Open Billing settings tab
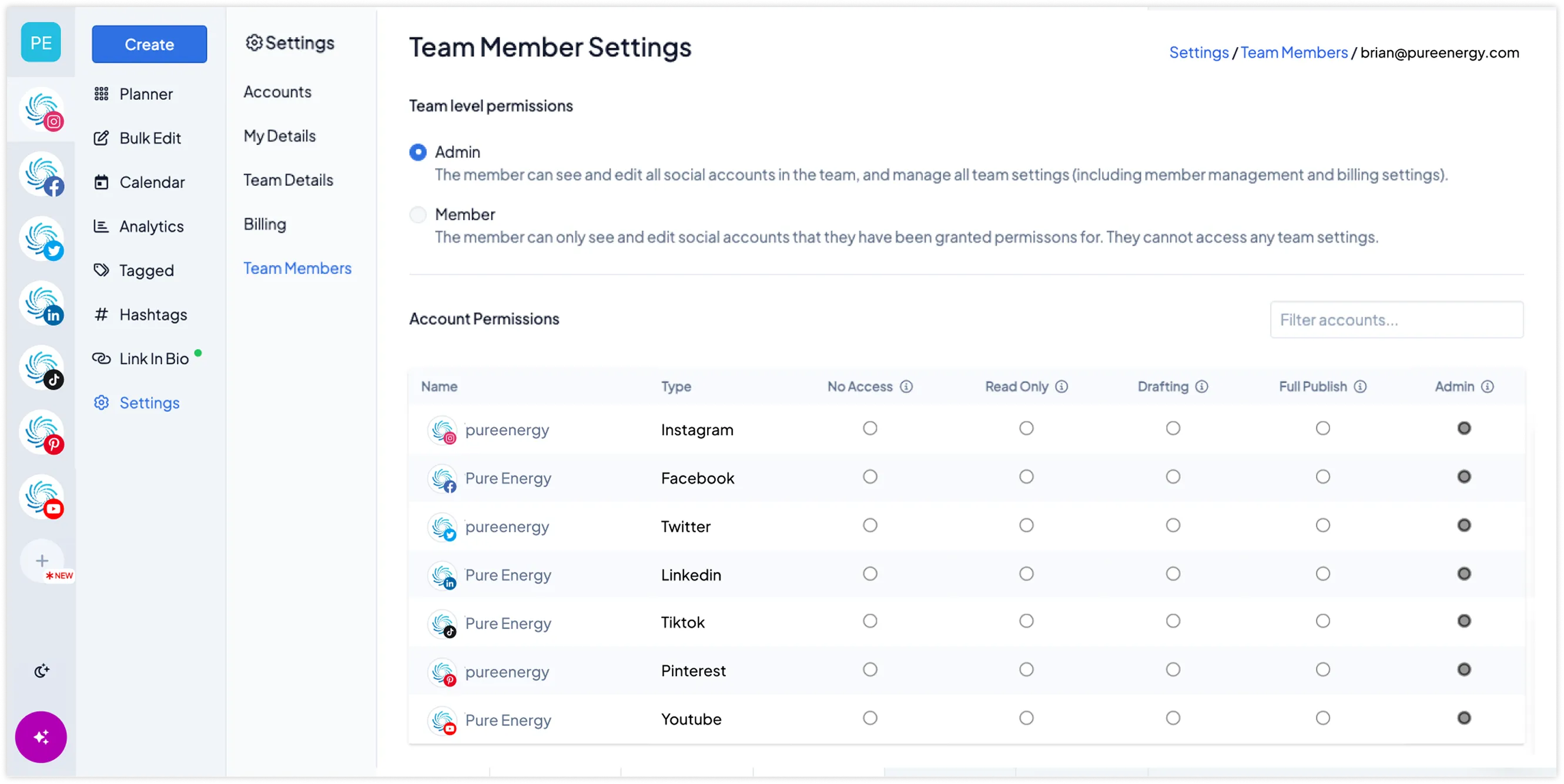 [264, 224]
